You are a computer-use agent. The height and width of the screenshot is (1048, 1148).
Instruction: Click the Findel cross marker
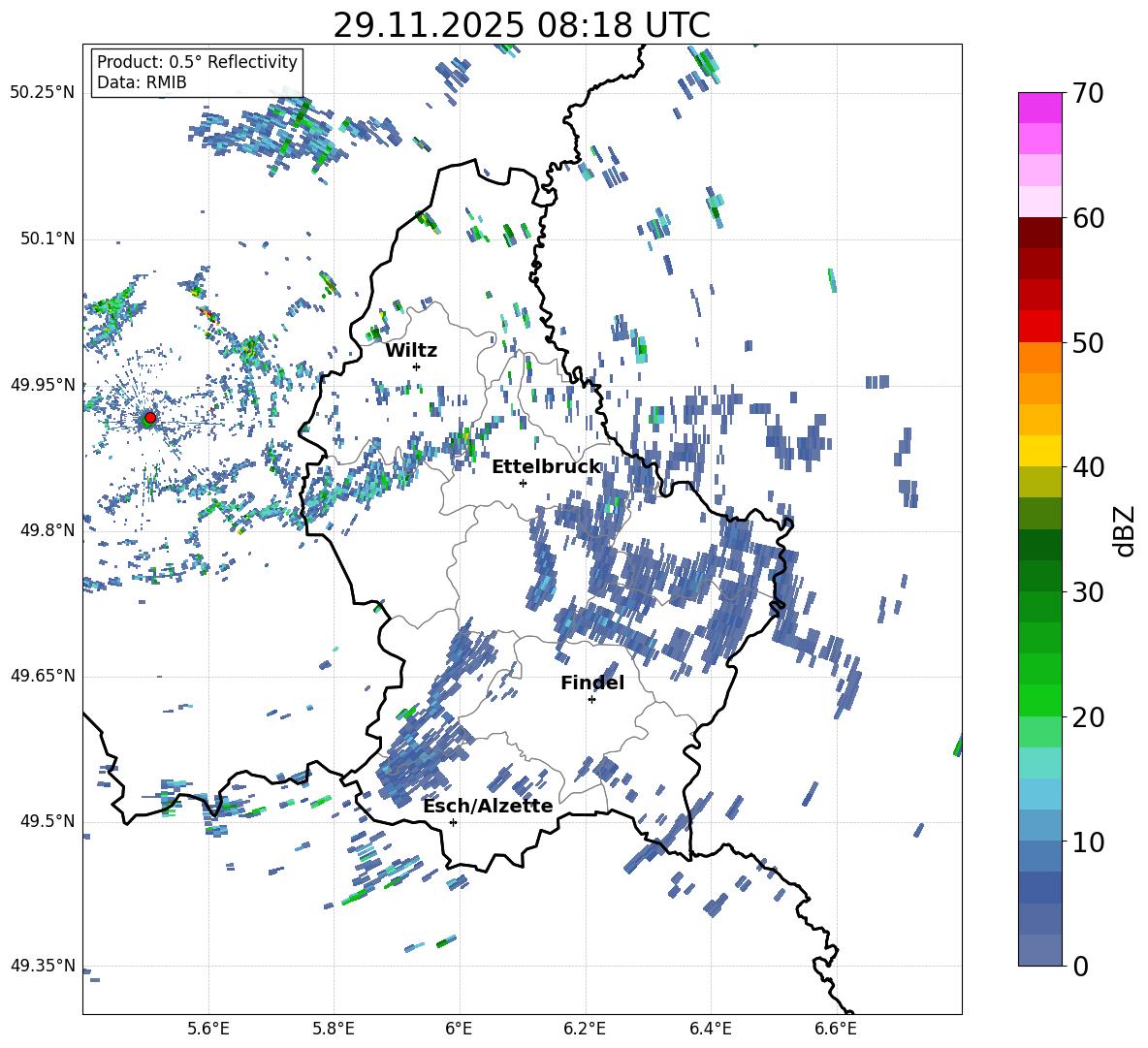(x=591, y=699)
